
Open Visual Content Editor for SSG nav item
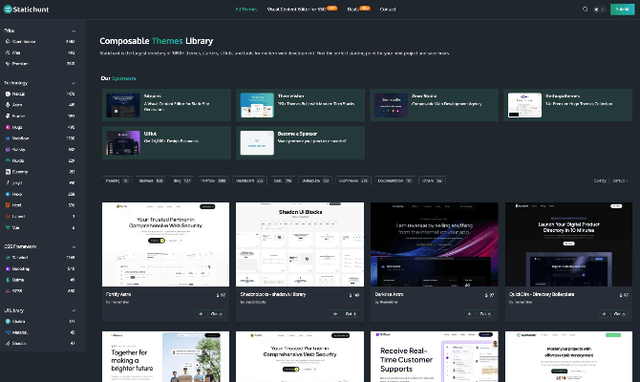coord(296,9)
